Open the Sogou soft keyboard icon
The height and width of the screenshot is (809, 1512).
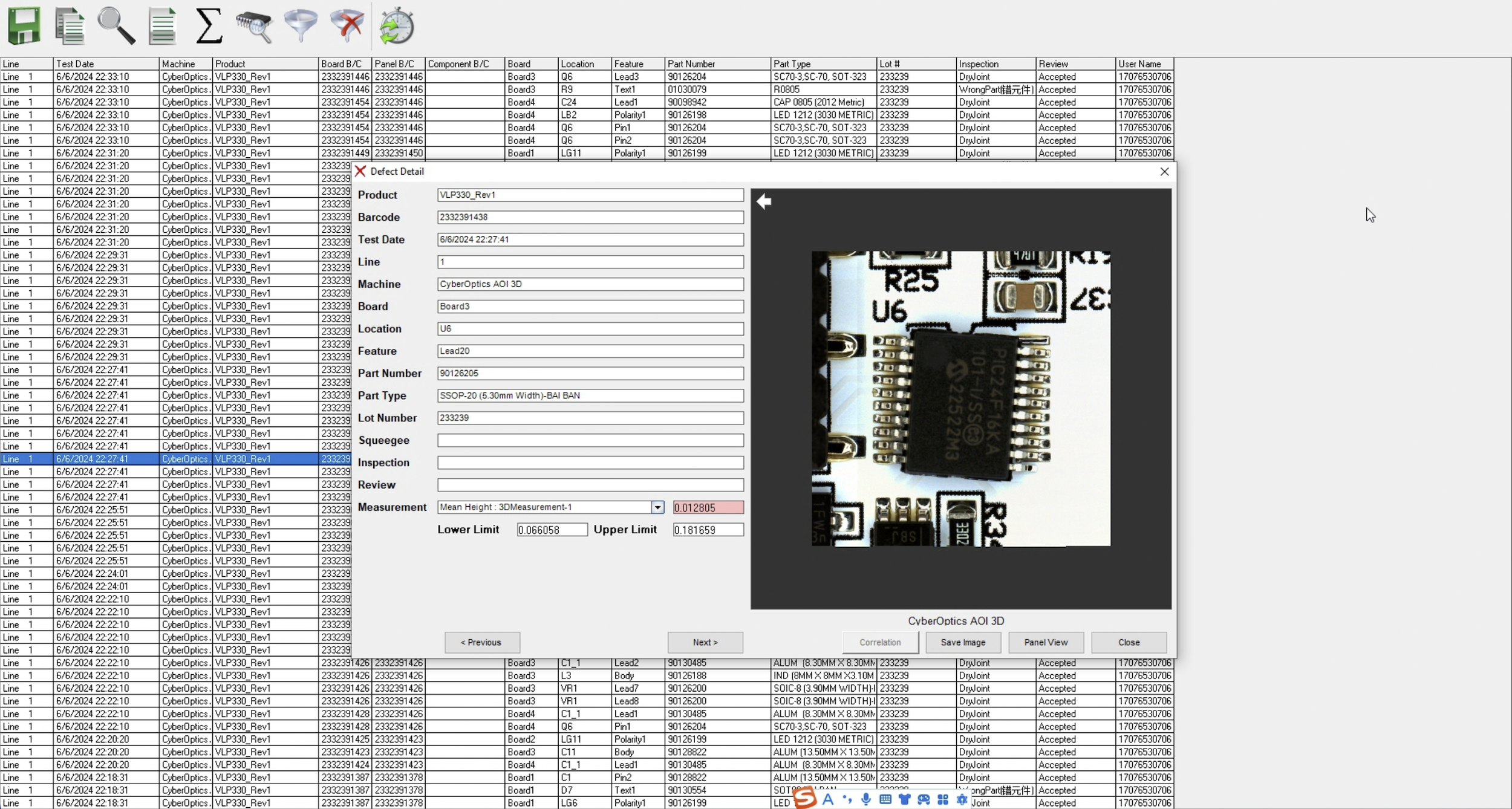click(x=885, y=799)
